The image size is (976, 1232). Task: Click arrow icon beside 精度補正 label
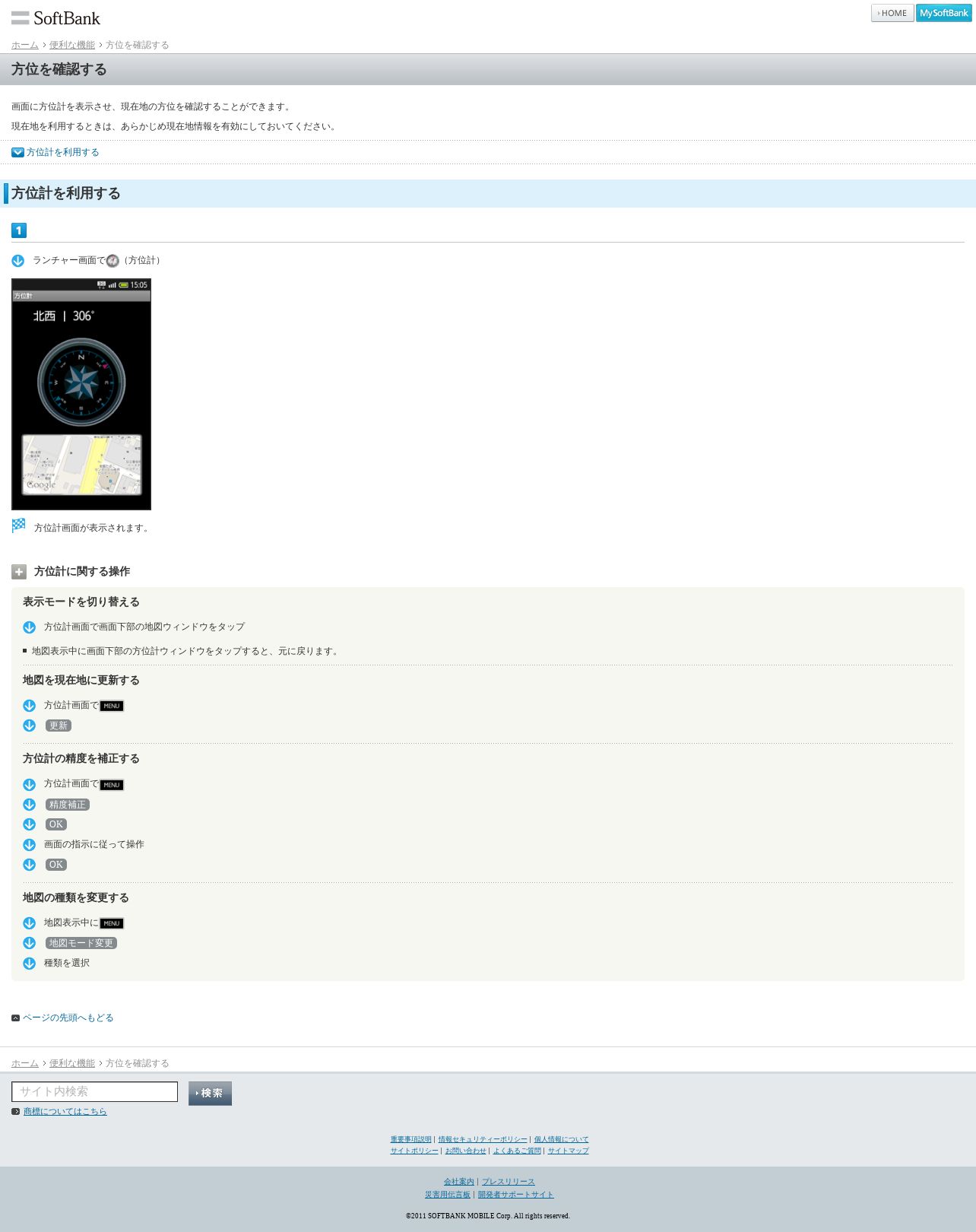[30, 805]
